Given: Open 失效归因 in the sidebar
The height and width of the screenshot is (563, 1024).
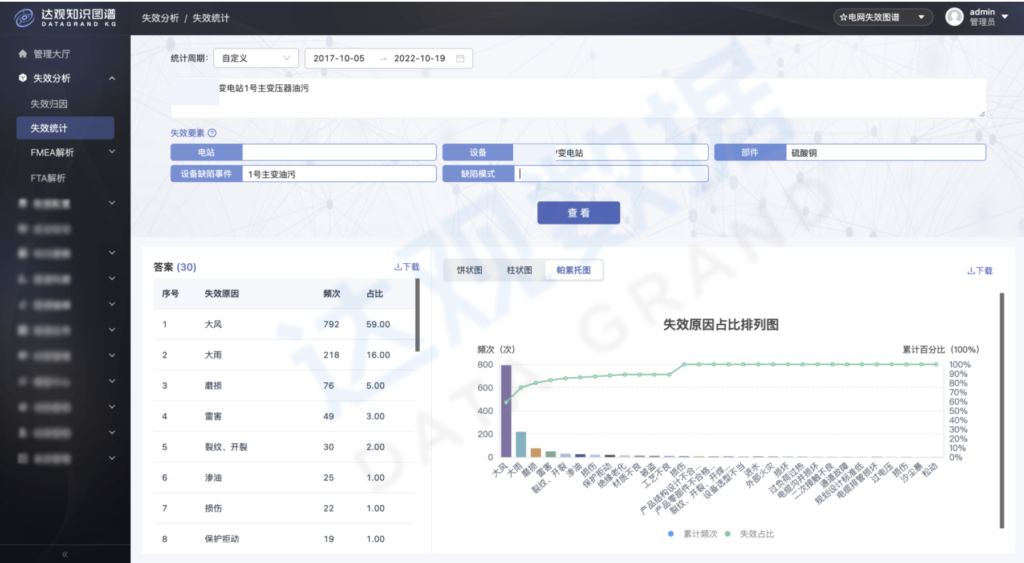Looking at the screenshot, I should click(49, 103).
